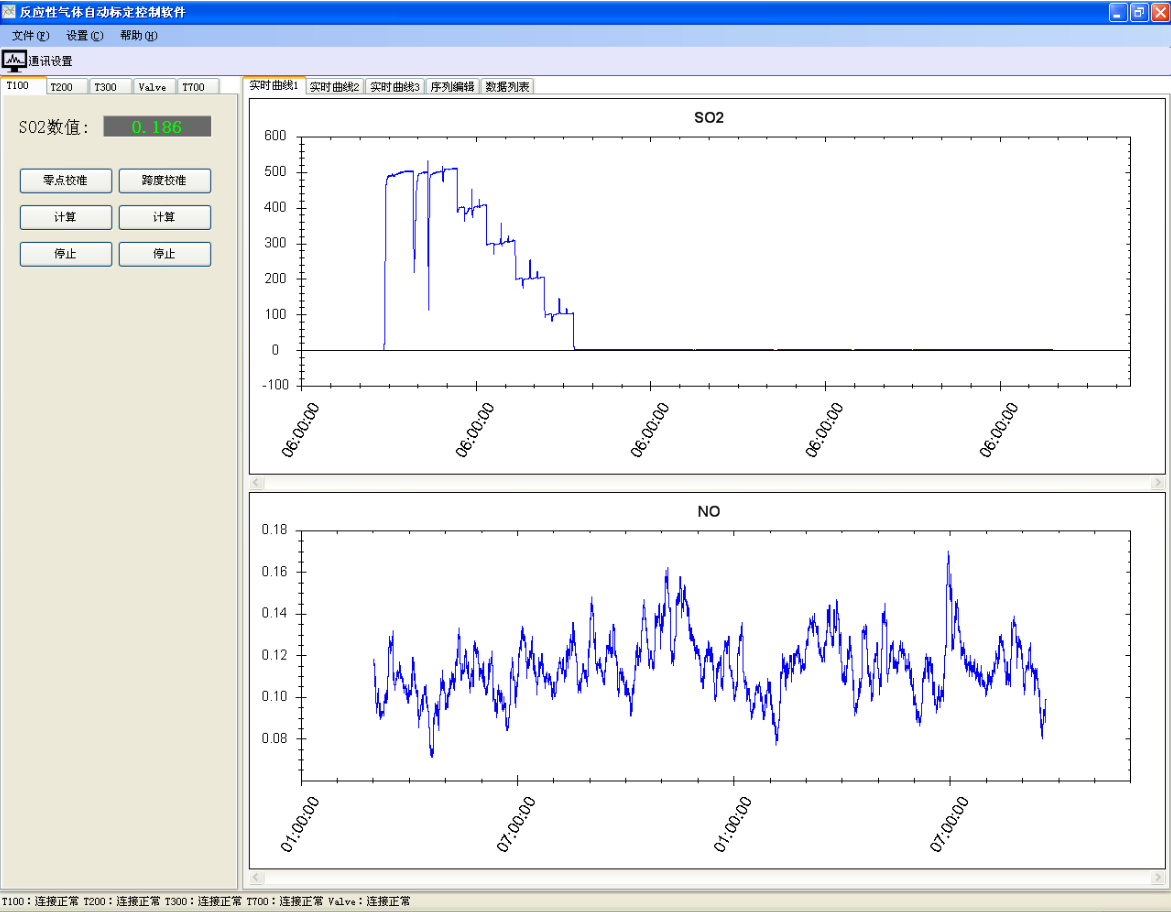Screen dimensions: 1171x912
Task: Click right arrow of NO chart scrollbar
Action: [x=1158, y=878]
